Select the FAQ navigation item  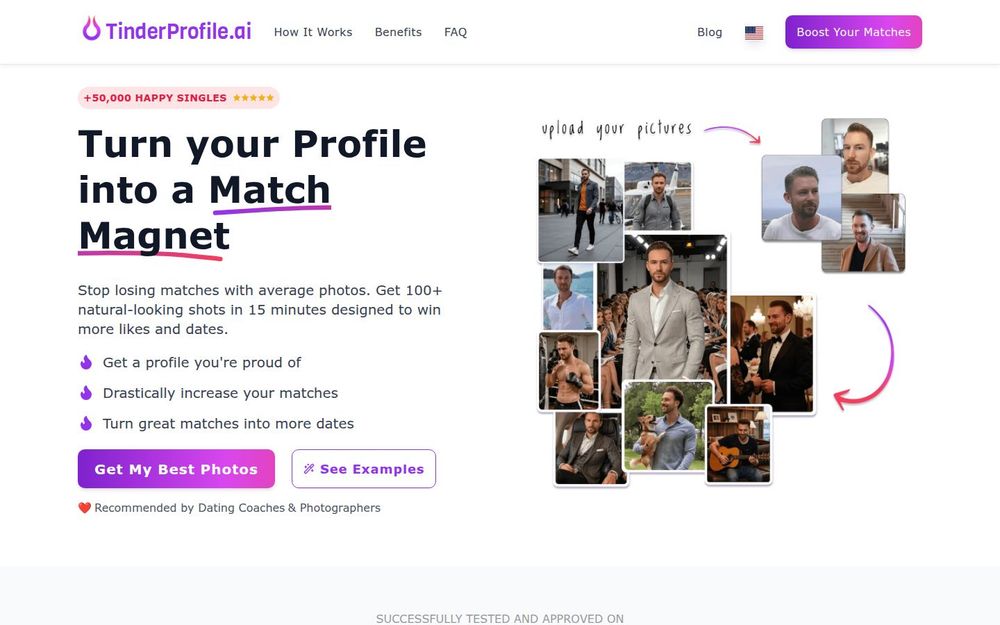tap(456, 31)
